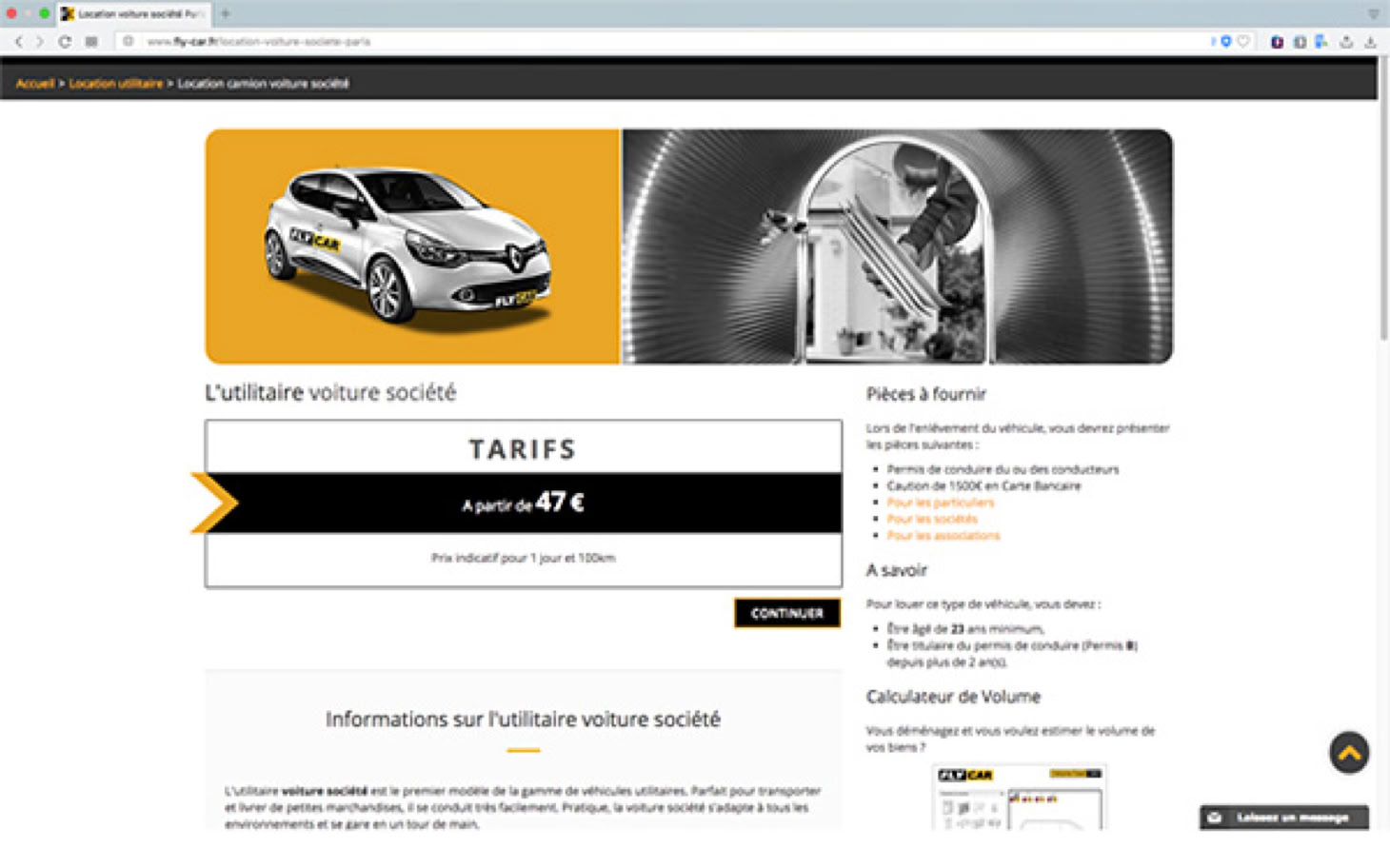Open a new tab with plus button
The width and height of the screenshot is (1390, 868).
tap(226, 13)
